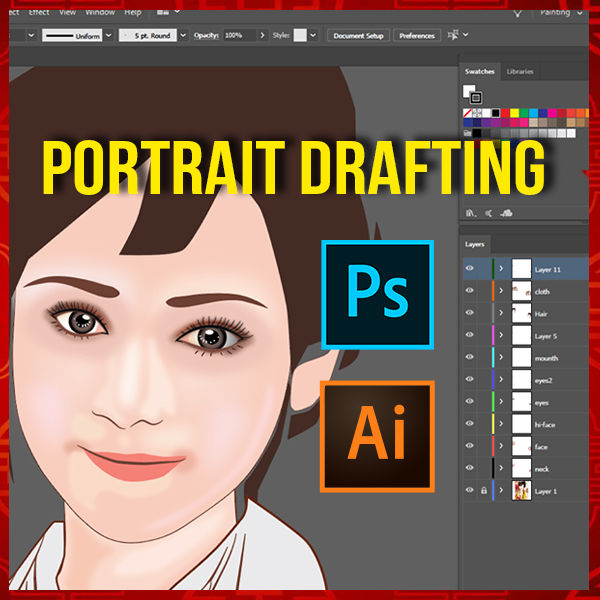600x600 pixels.
Task: Hide Layer 1 using its eye icon
Action: click(470, 491)
